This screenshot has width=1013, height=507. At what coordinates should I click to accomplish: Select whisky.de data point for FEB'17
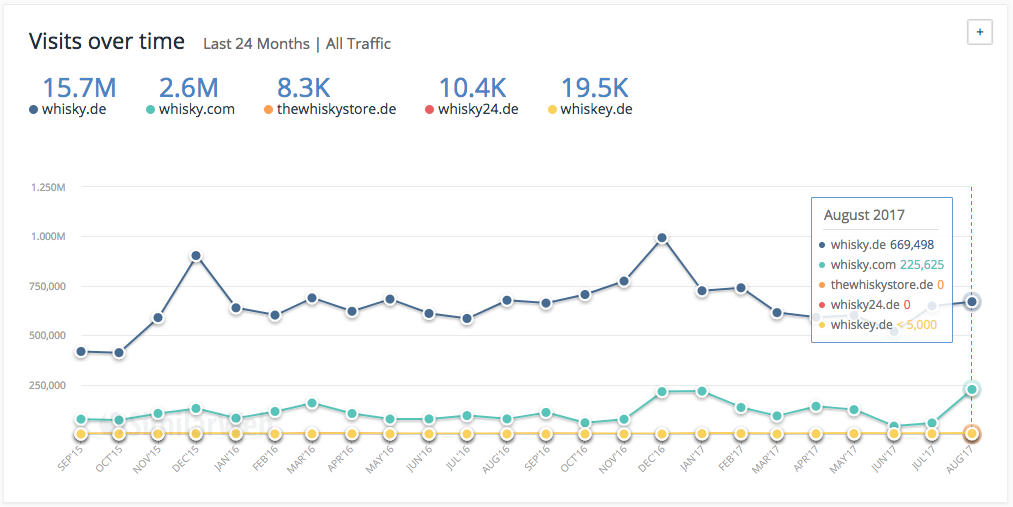(x=740, y=288)
